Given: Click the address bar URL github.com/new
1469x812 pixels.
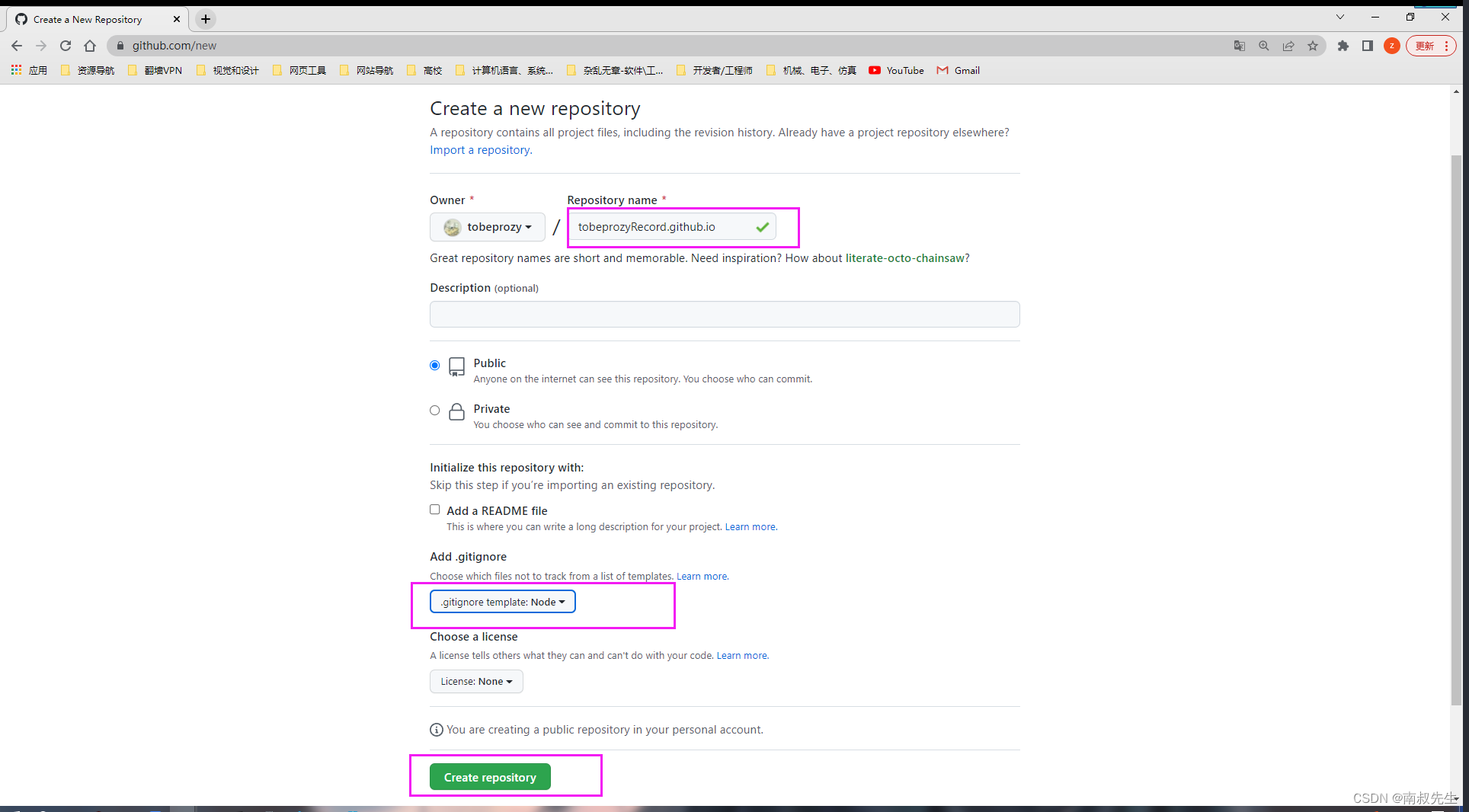Looking at the screenshot, I should tap(174, 46).
